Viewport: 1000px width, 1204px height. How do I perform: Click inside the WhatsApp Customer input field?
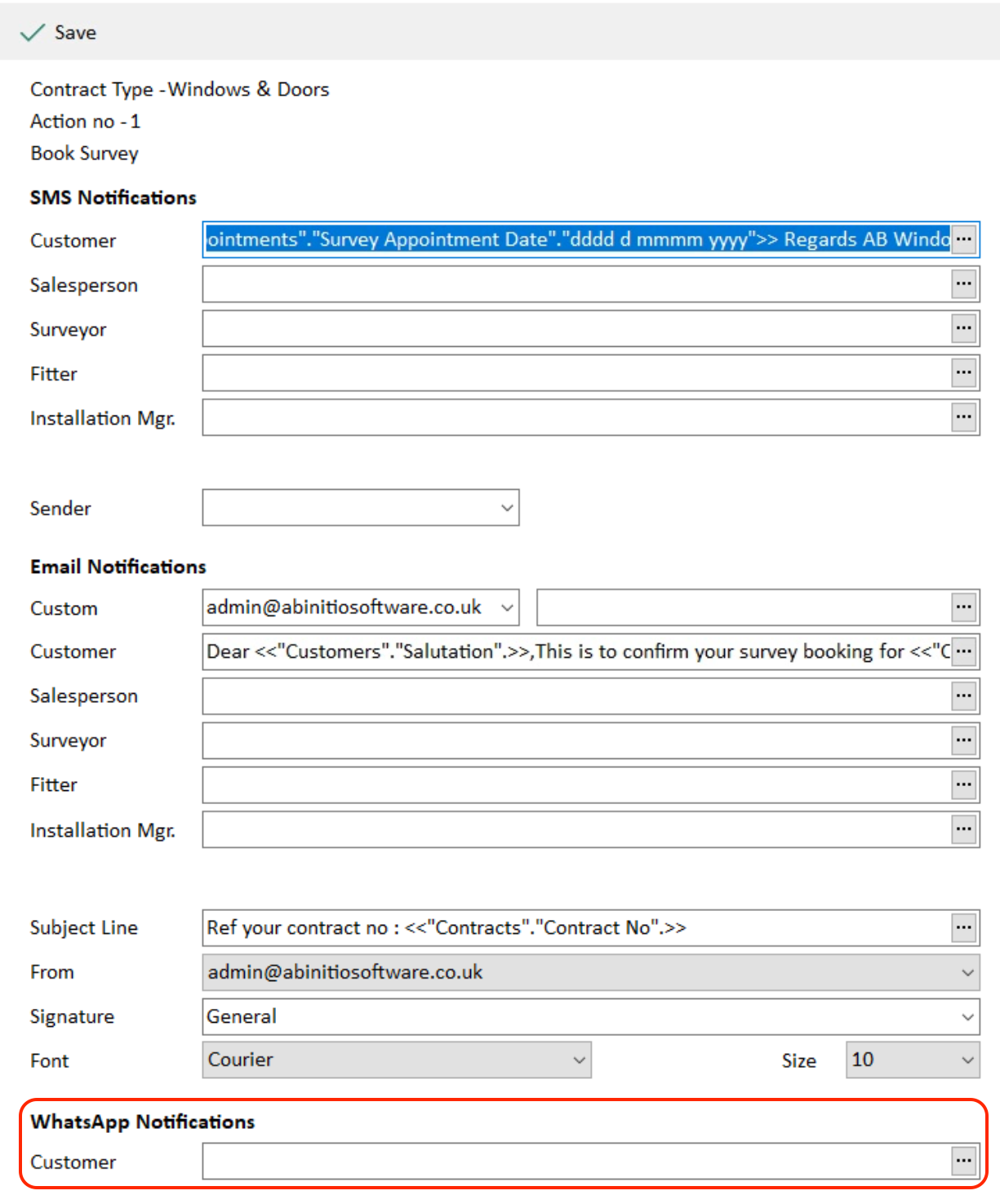click(571, 1161)
